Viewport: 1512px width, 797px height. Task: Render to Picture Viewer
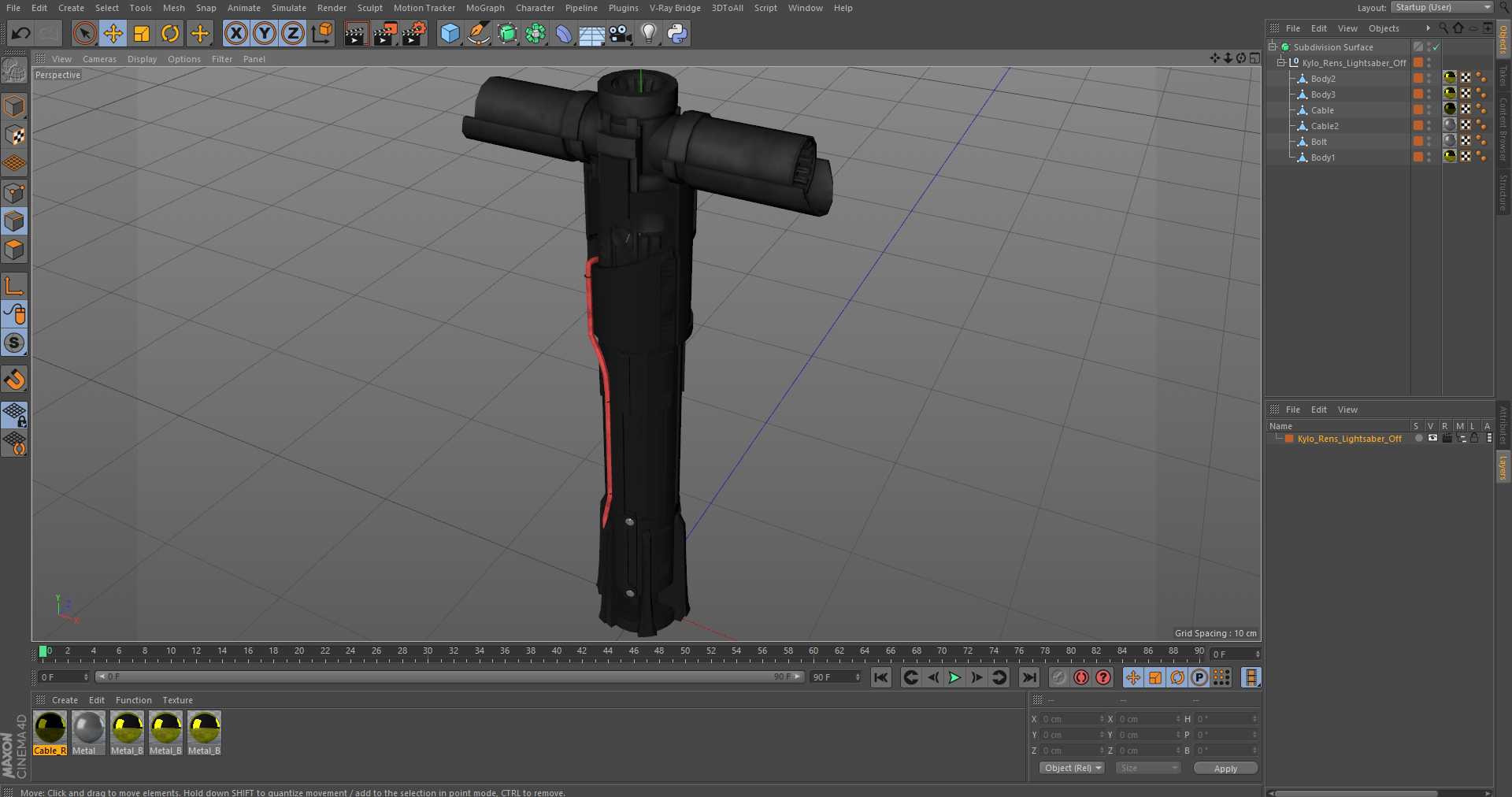point(385,33)
